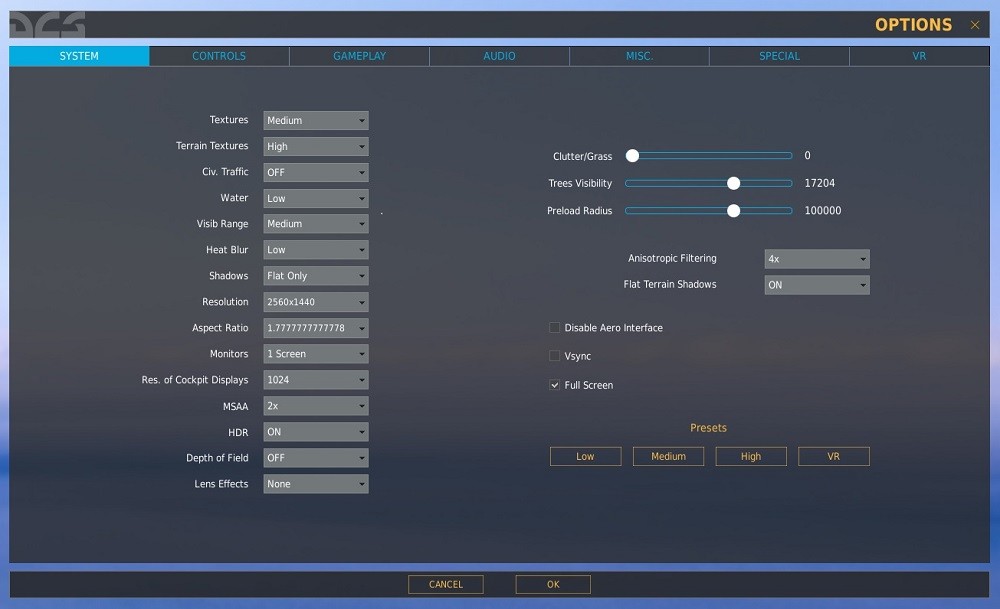Enable the Vsync checkbox
This screenshot has width=1000, height=609.
(554, 356)
